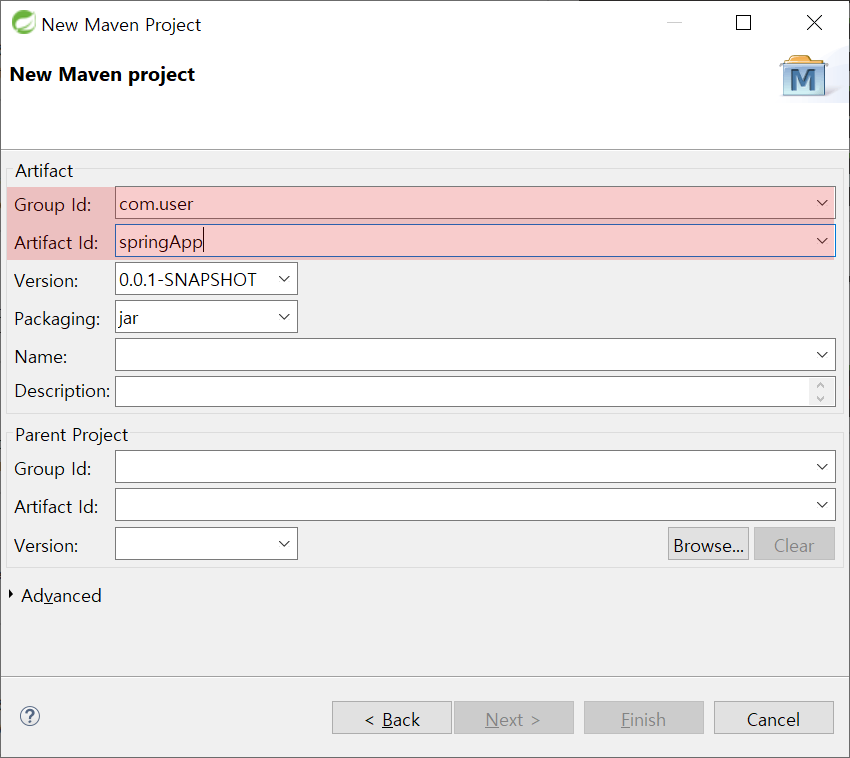Open the Artifact Id dropdown arrow with springApp
Viewport: 850px width, 758px height.
822,241
